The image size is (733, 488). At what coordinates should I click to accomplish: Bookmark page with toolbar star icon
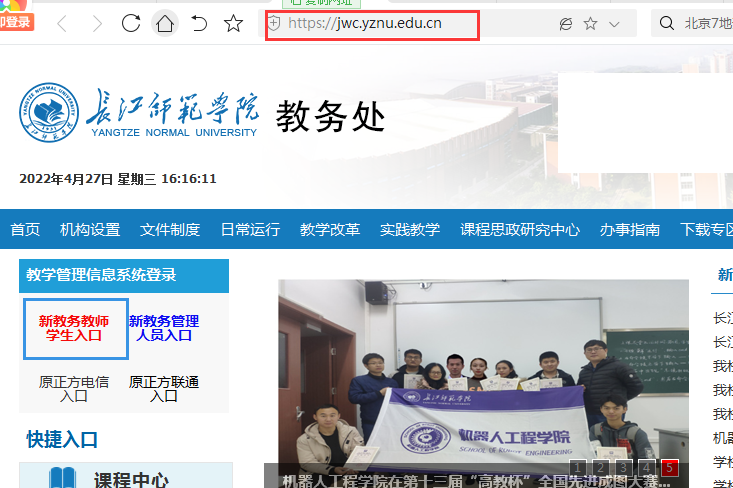[x=233, y=23]
